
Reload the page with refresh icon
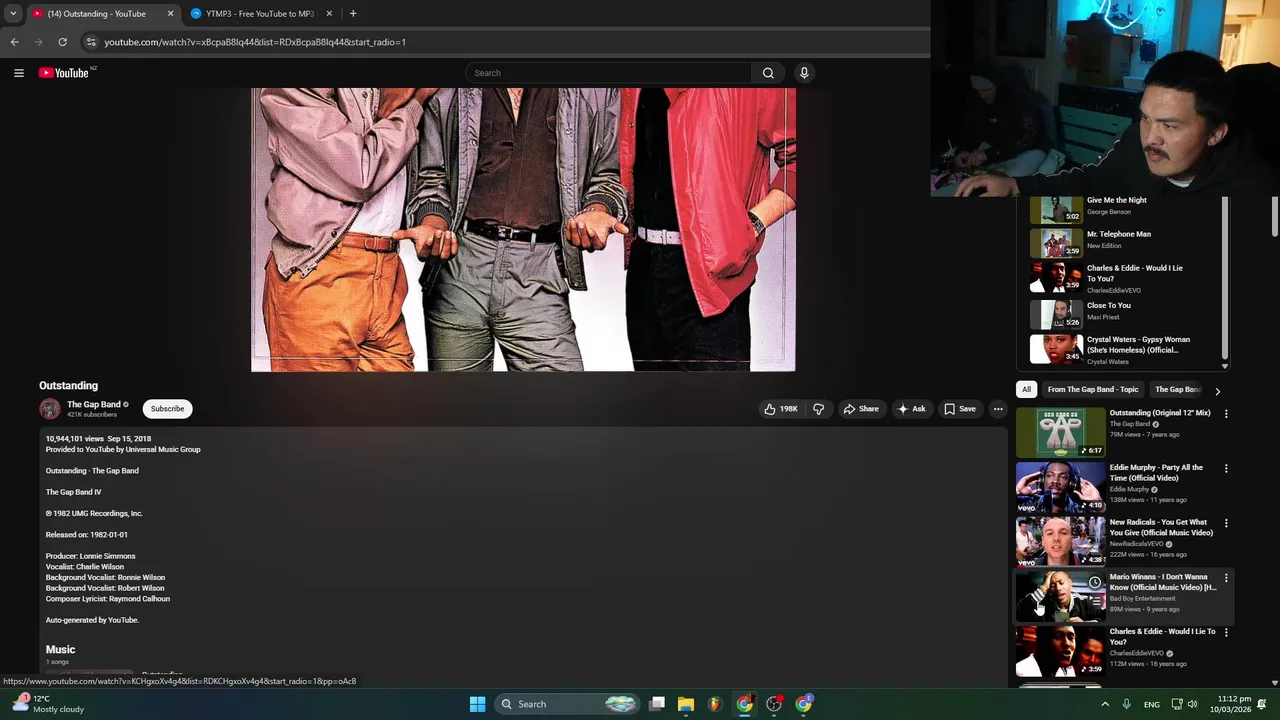coord(62,42)
